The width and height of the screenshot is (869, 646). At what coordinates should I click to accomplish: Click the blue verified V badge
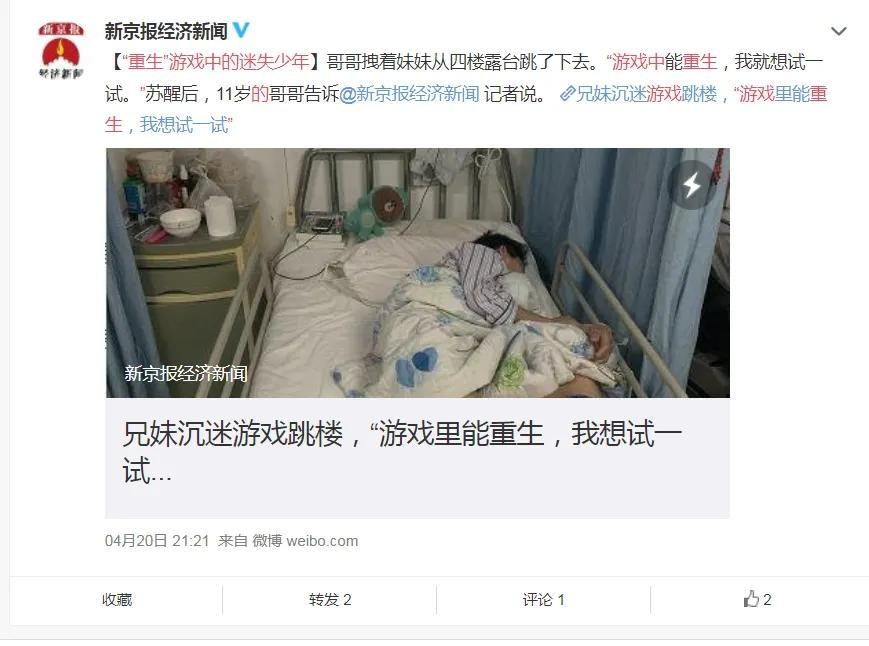click(241, 30)
